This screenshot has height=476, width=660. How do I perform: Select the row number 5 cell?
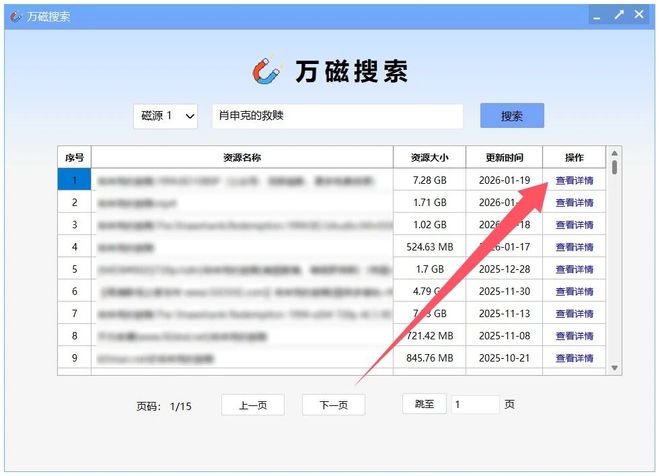point(75,269)
